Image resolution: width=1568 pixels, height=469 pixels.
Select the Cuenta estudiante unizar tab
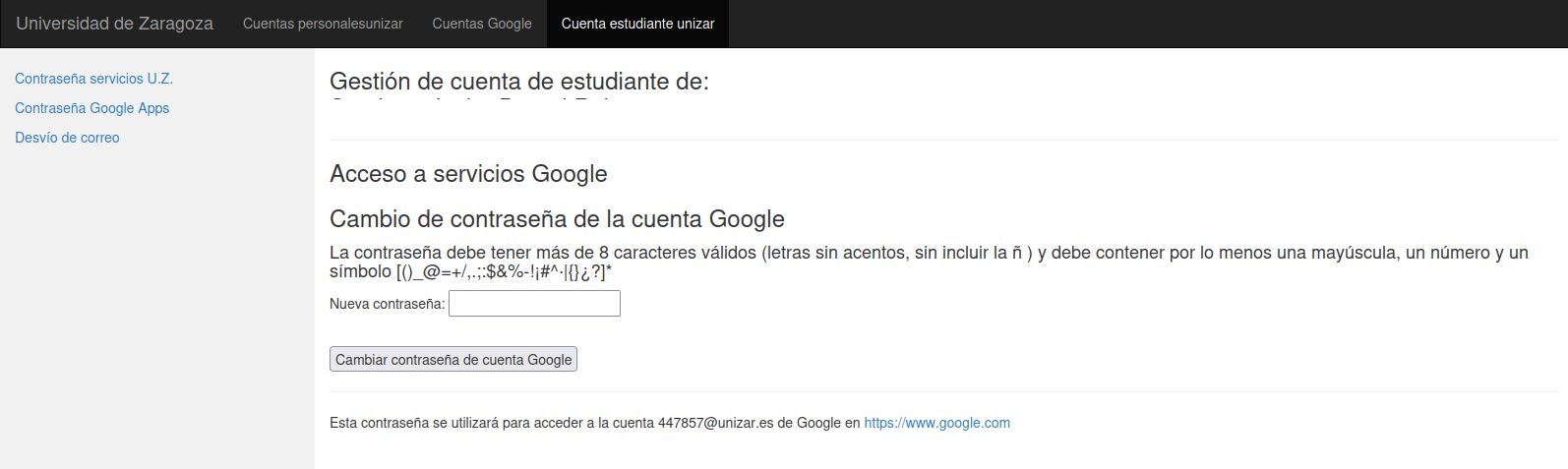tap(637, 24)
